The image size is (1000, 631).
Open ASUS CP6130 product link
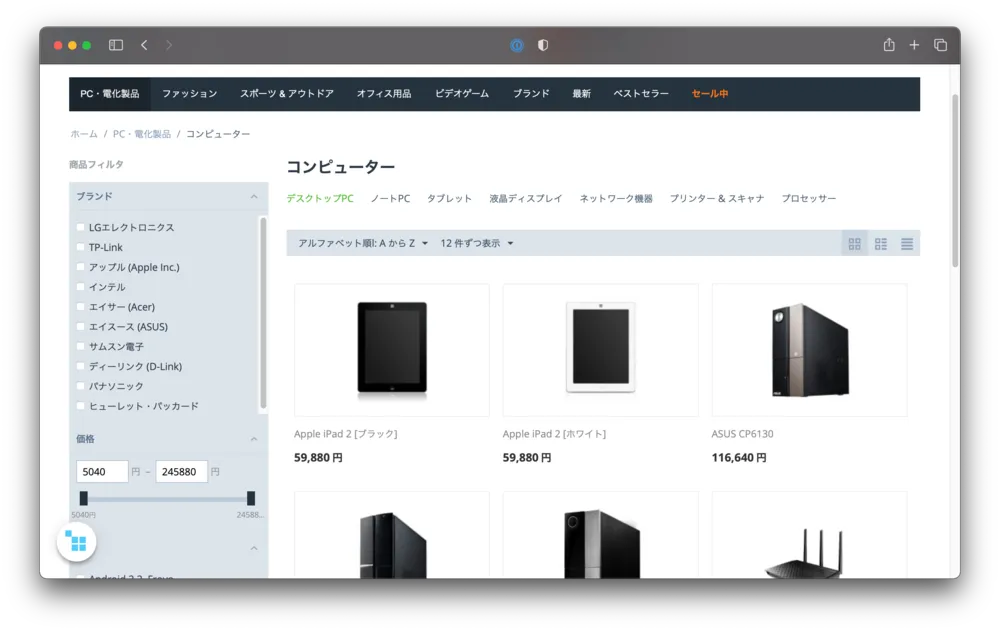coord(742,434)
